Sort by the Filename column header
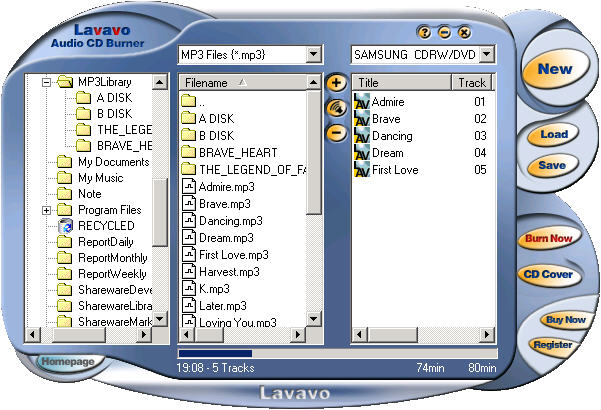Viewport: 601px width, 410px height. click(x=243, y=82)
